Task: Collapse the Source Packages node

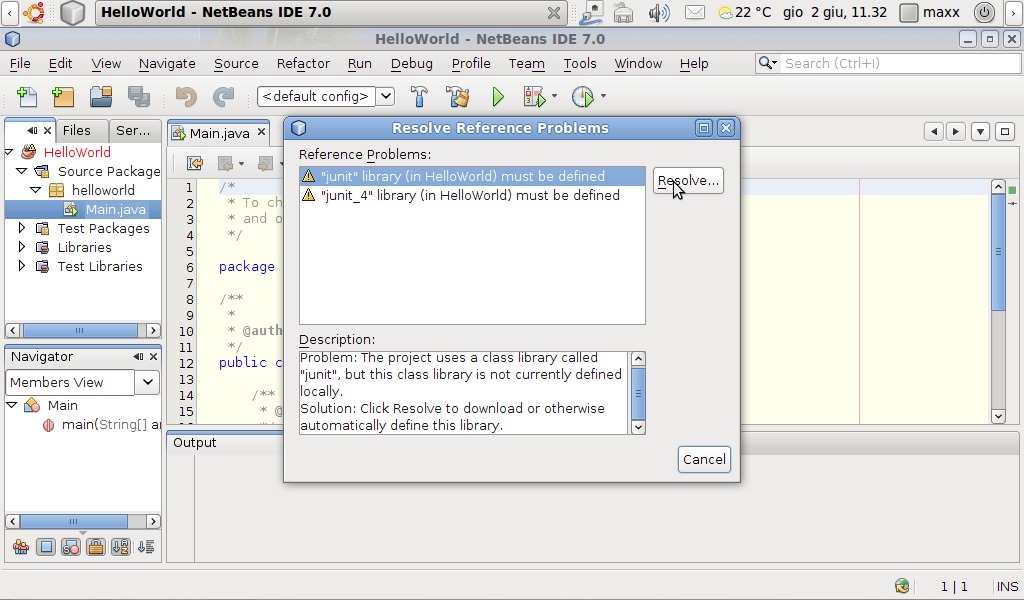Action: (x=22, y=171)
